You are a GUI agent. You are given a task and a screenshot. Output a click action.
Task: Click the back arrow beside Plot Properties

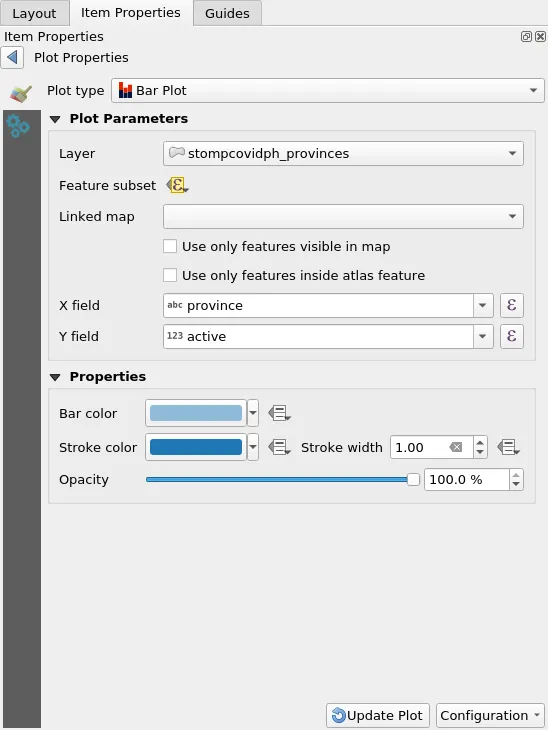tap(12, 58)
